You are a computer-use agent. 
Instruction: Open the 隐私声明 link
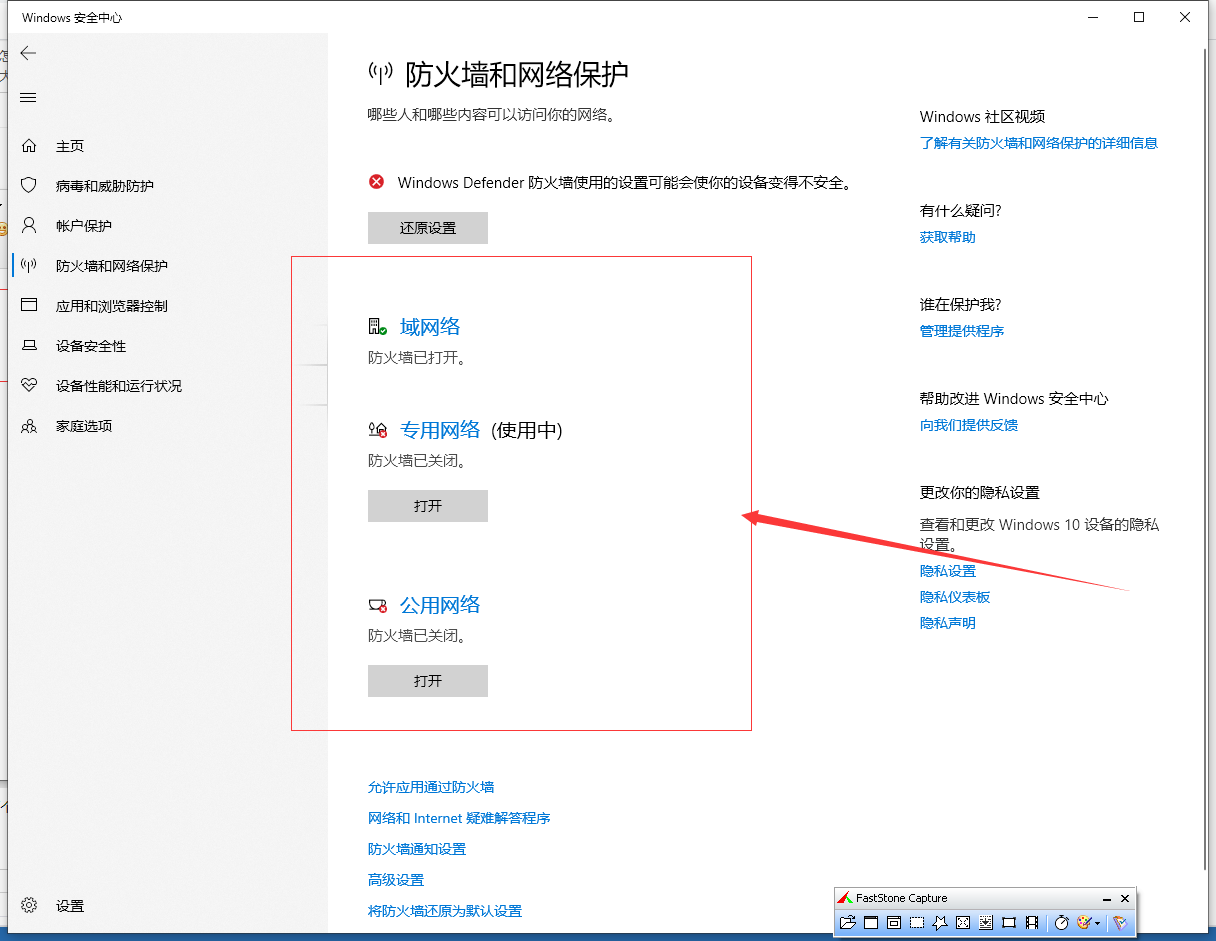coord(948,623)
